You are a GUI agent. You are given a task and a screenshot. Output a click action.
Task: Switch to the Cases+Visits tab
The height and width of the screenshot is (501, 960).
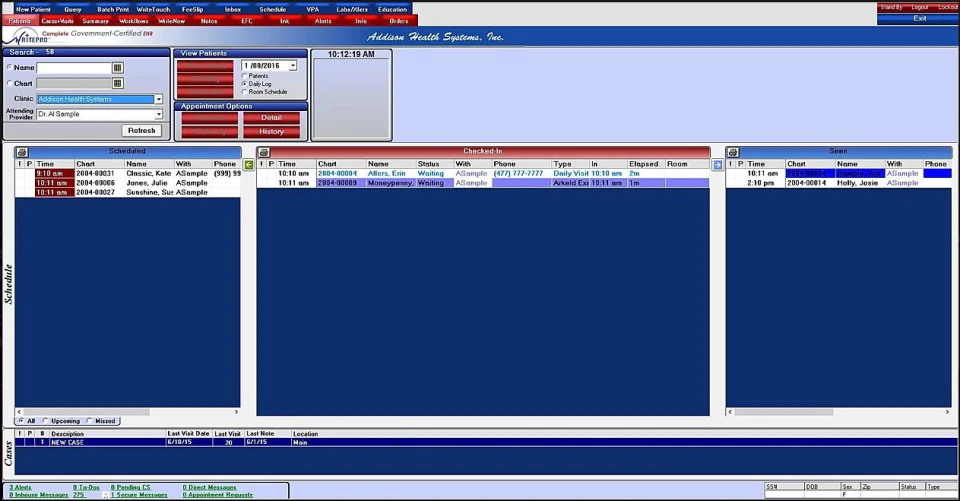[x=58, y=21]
